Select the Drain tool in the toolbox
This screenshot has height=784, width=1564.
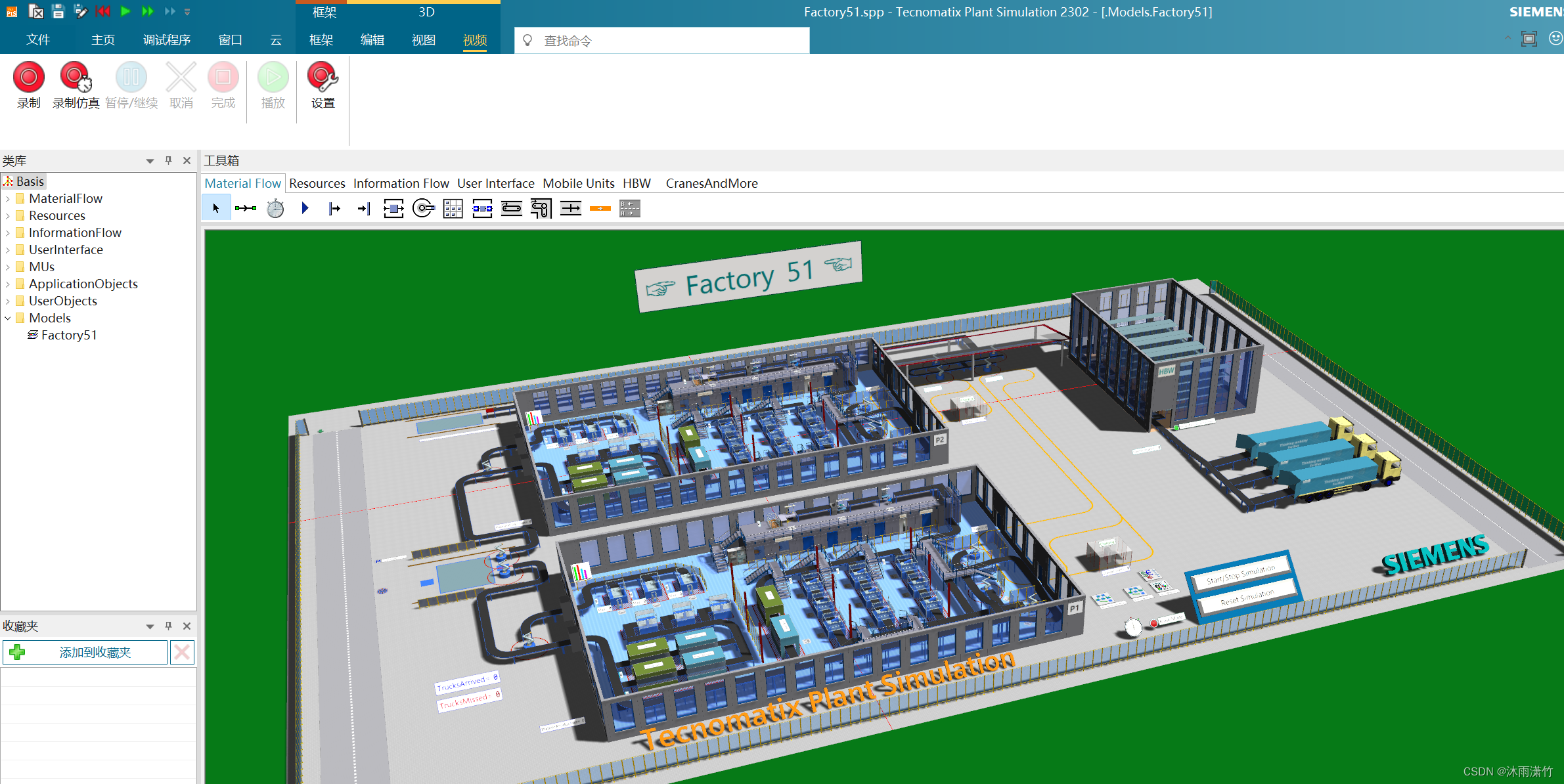[x=363, y=208]
